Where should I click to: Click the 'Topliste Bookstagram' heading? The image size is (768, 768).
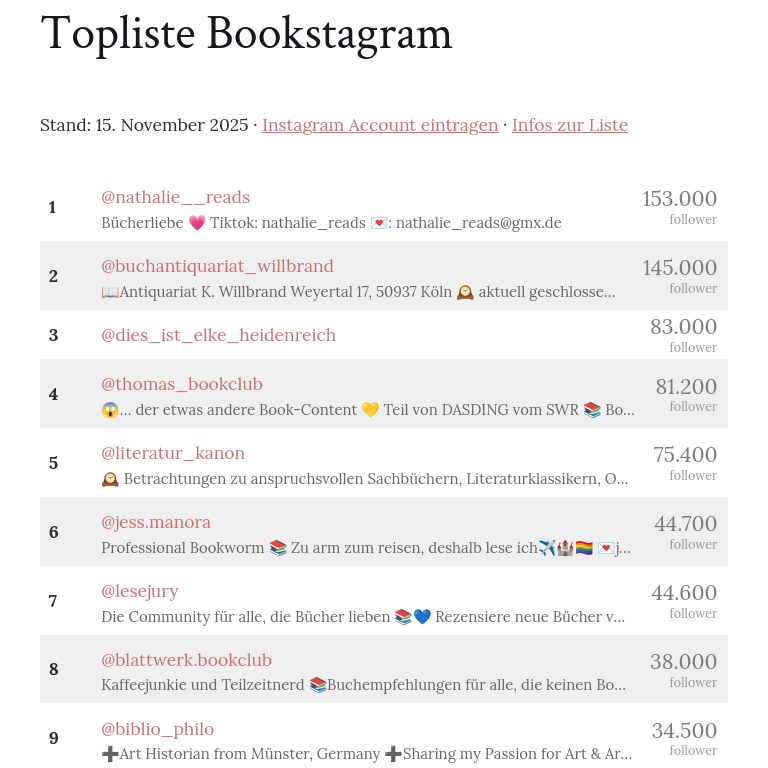246,34
